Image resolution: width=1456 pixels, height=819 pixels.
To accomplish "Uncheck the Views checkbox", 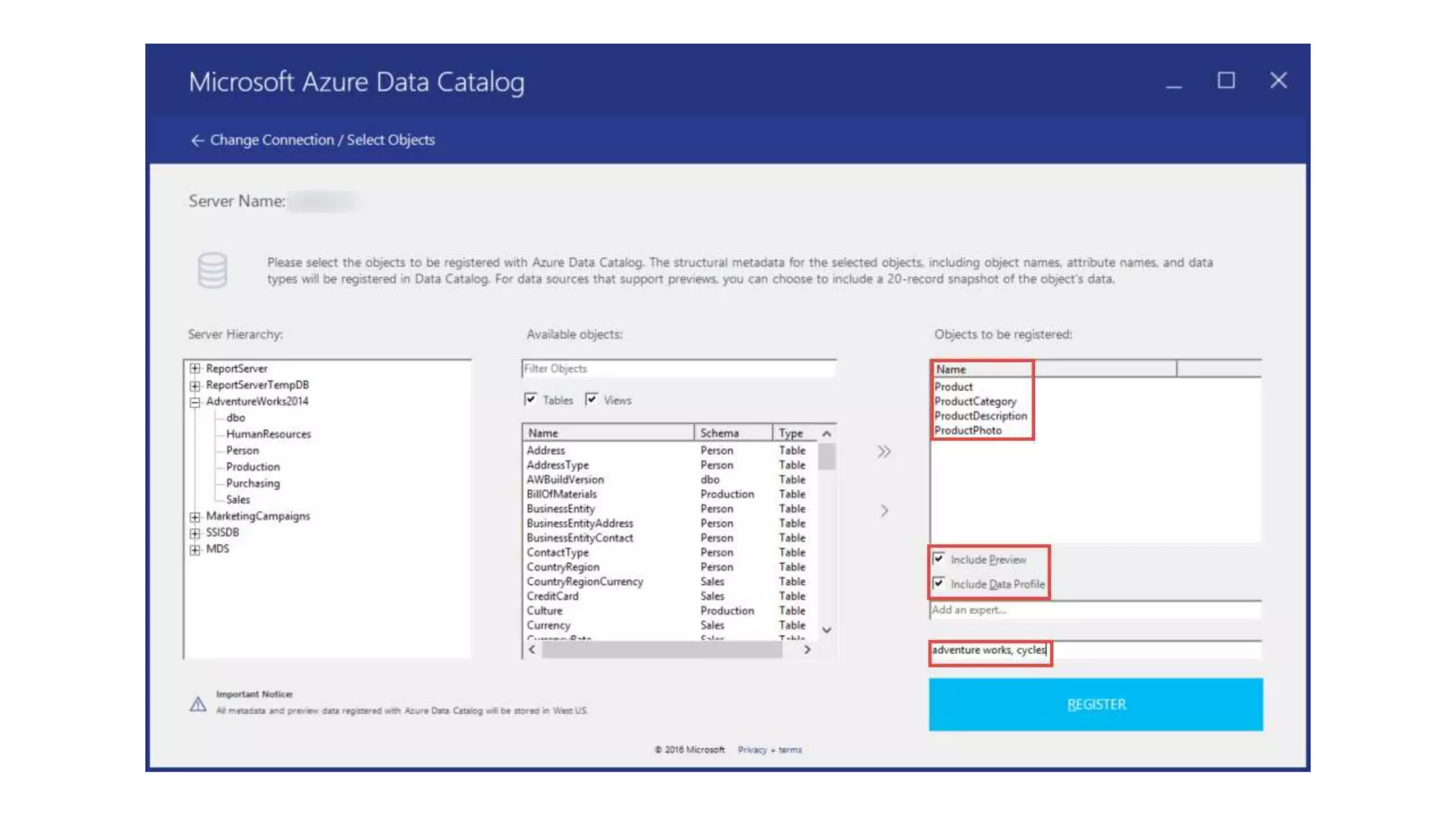I will [x=591, y=400].
